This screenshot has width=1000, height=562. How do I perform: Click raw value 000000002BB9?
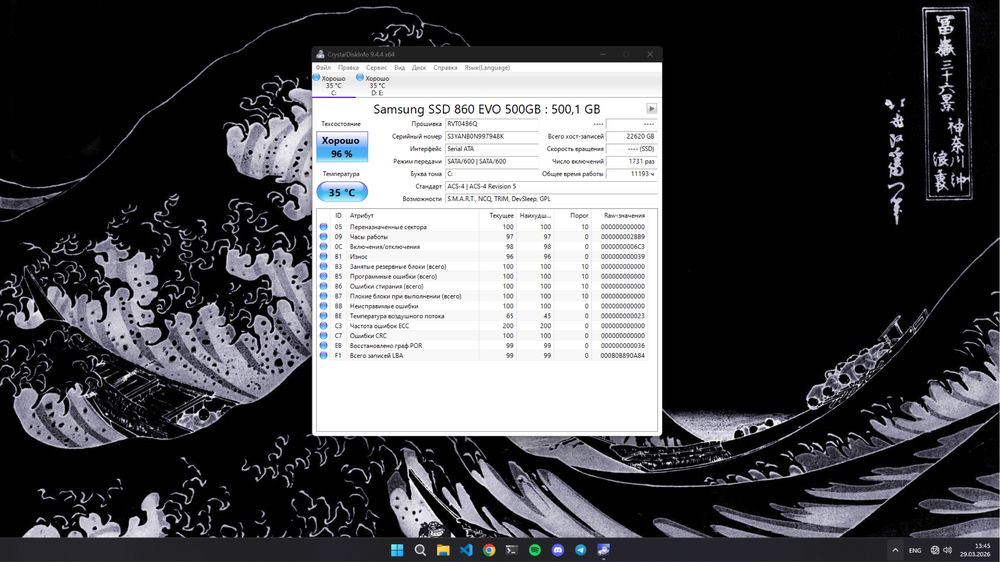(x=622, y=237)
